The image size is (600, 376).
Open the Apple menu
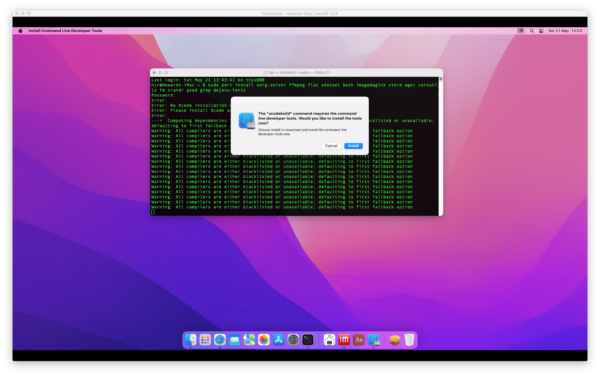(x=20, y=31)
